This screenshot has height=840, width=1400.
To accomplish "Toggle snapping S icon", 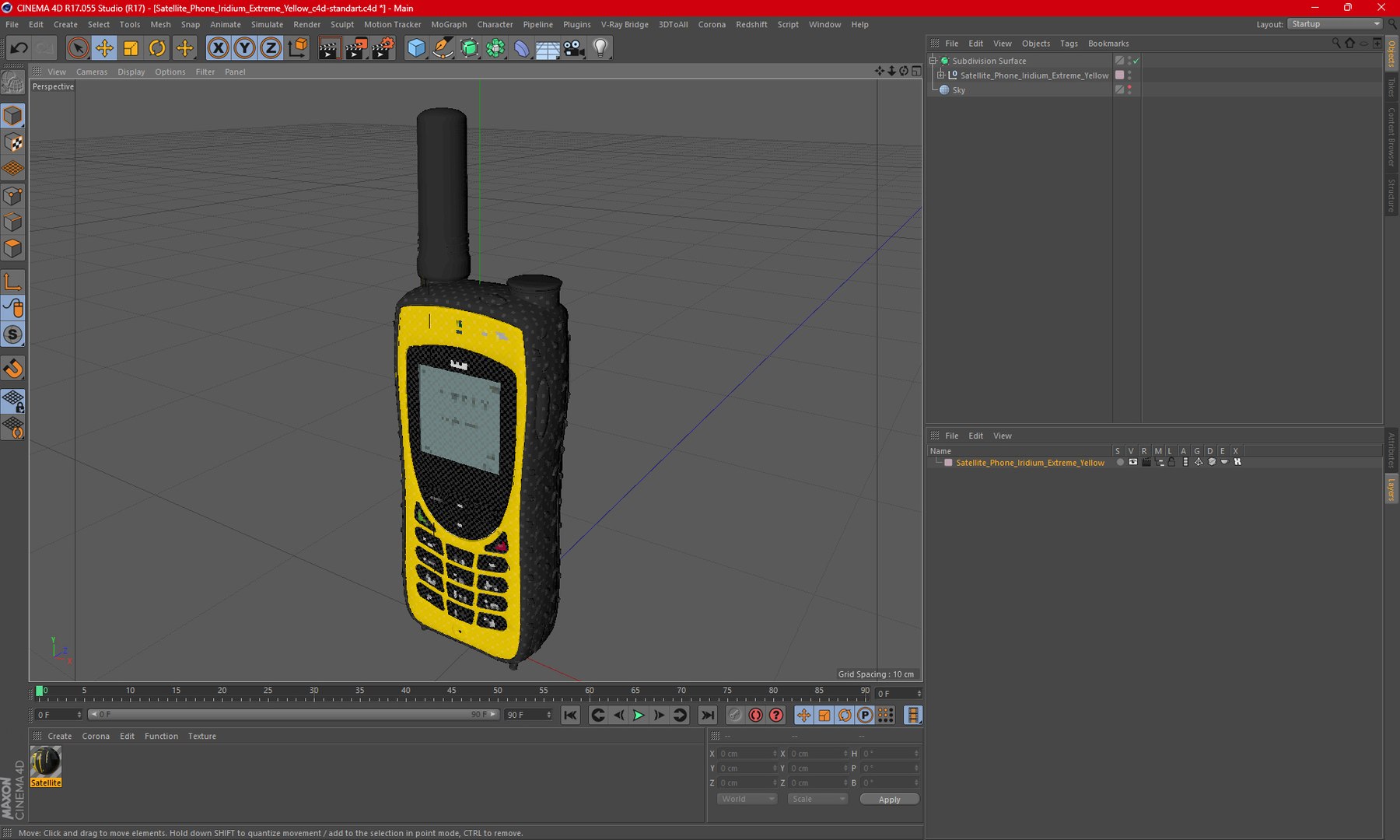I will pyautogui.click(x=13, y=334).
